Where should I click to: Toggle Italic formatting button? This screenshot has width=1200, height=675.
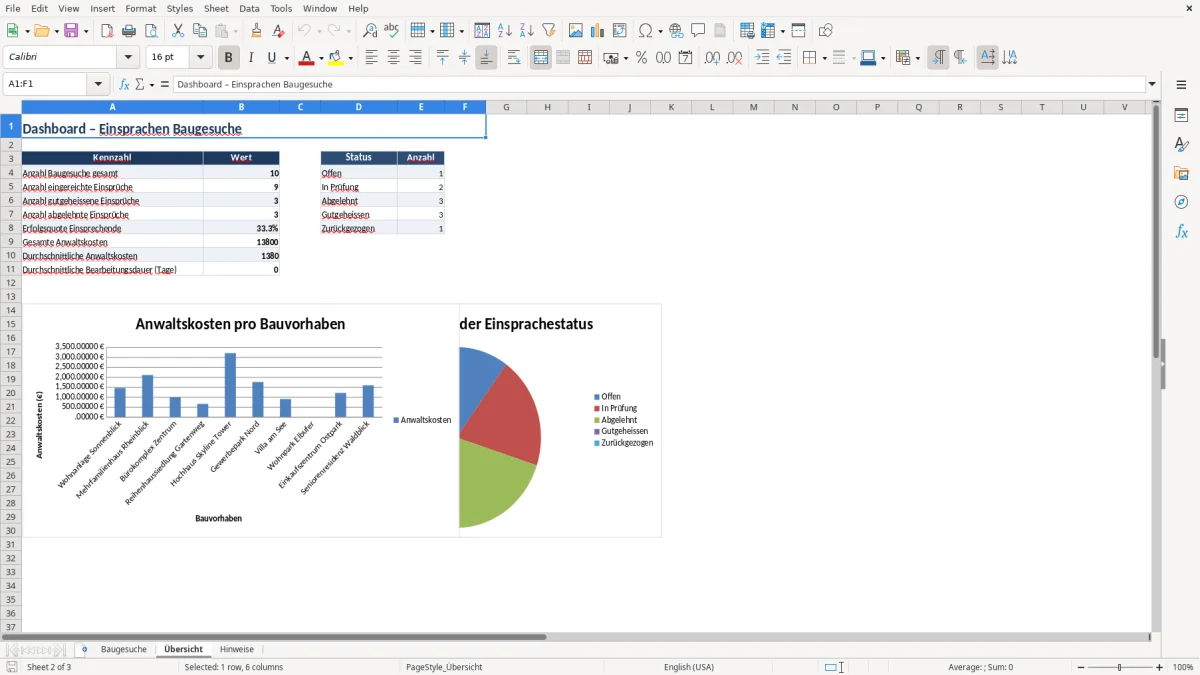pyautogui.click(x=250, y=58)
